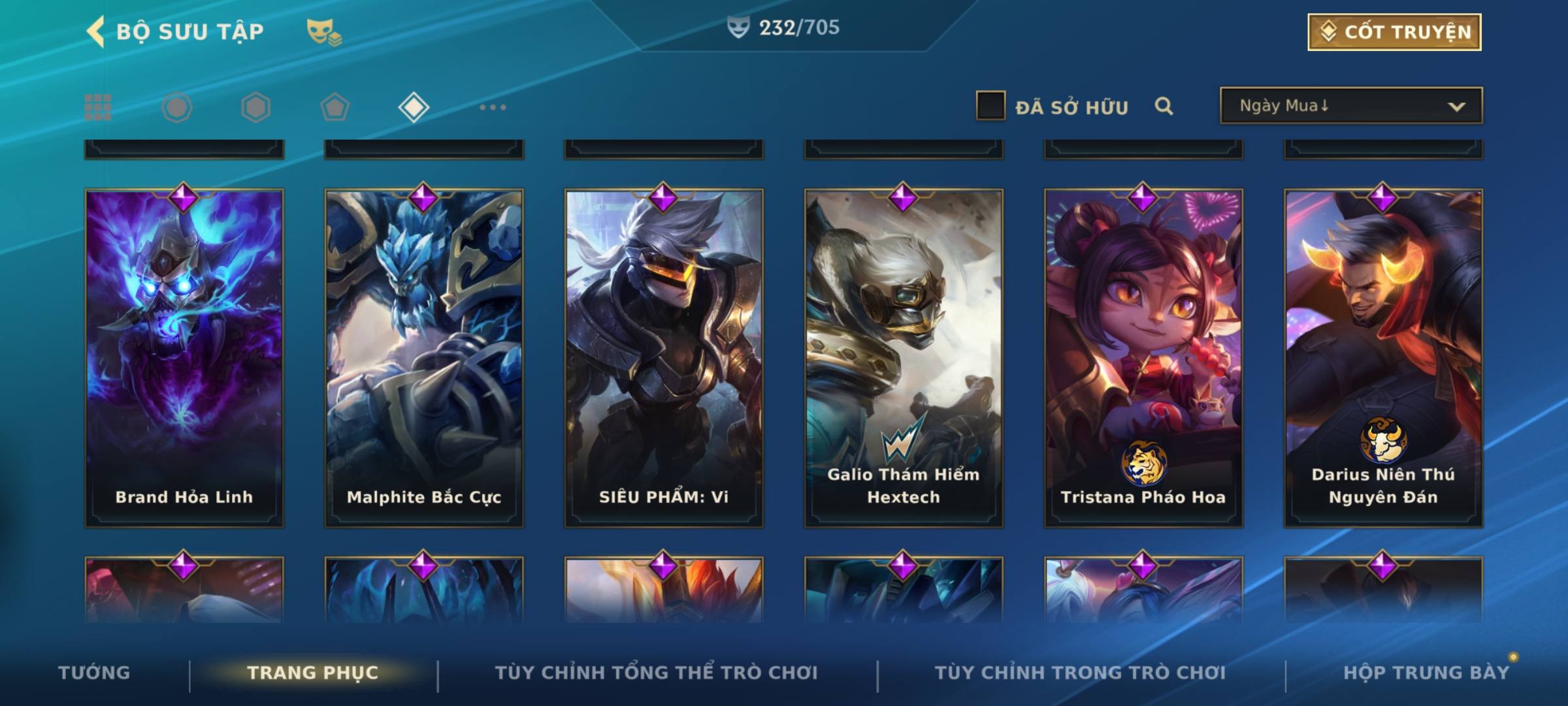Open the Tristana Pháo Hoa skin card
The image size is (1568, 706).
[1143, 358]
